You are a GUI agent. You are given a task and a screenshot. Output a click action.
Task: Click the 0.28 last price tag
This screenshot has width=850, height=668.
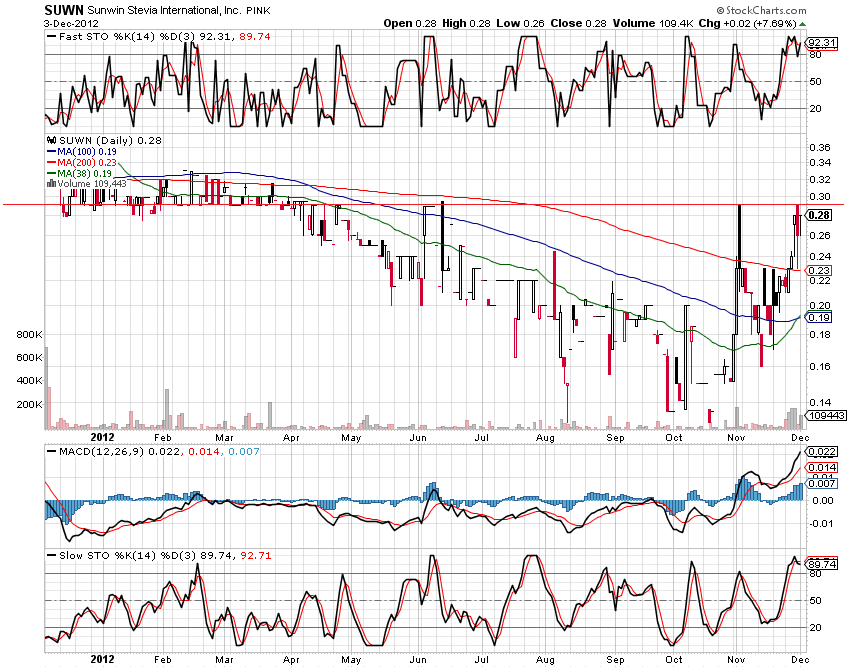pos(819,215)
